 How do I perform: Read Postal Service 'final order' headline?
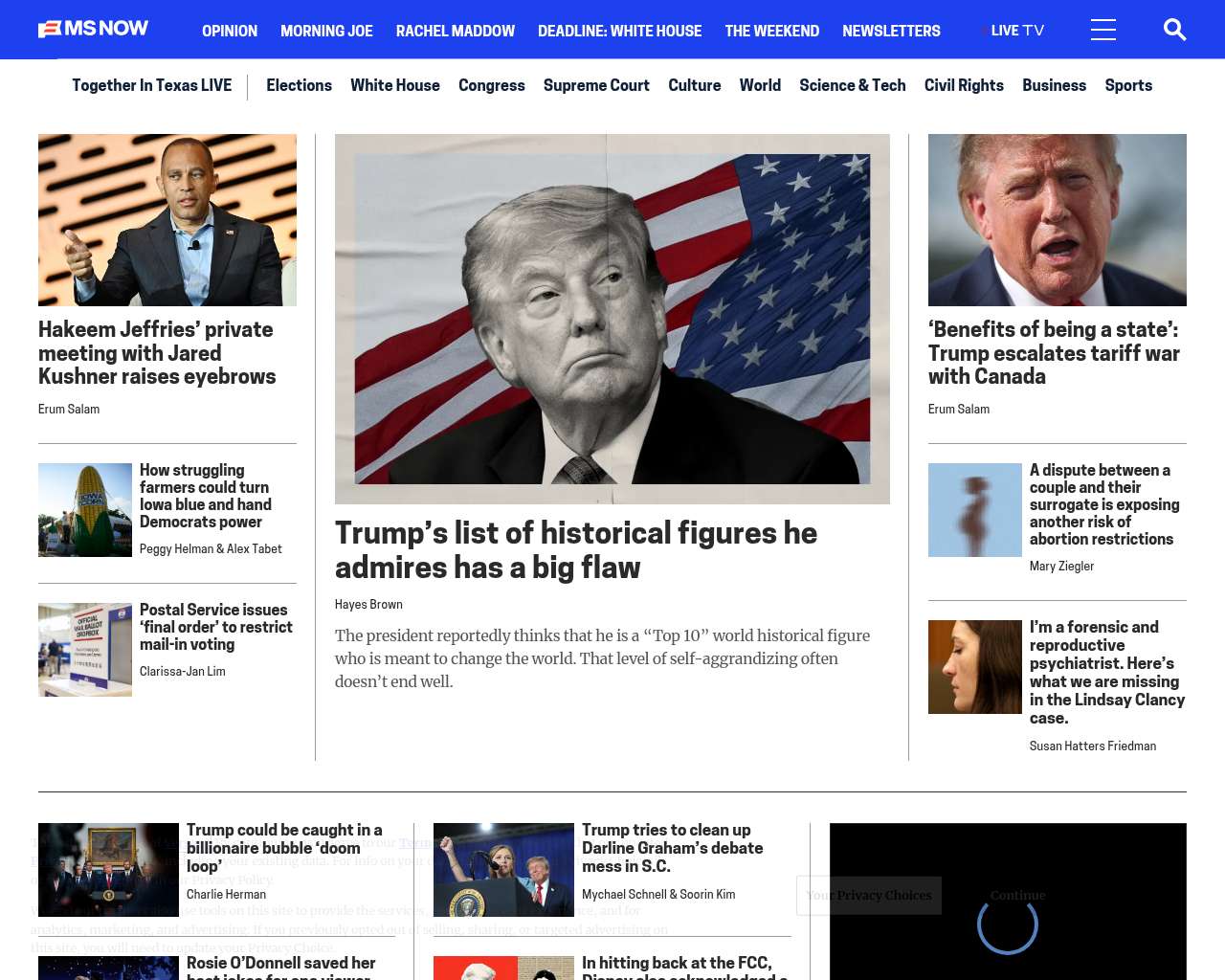[216, 627]
